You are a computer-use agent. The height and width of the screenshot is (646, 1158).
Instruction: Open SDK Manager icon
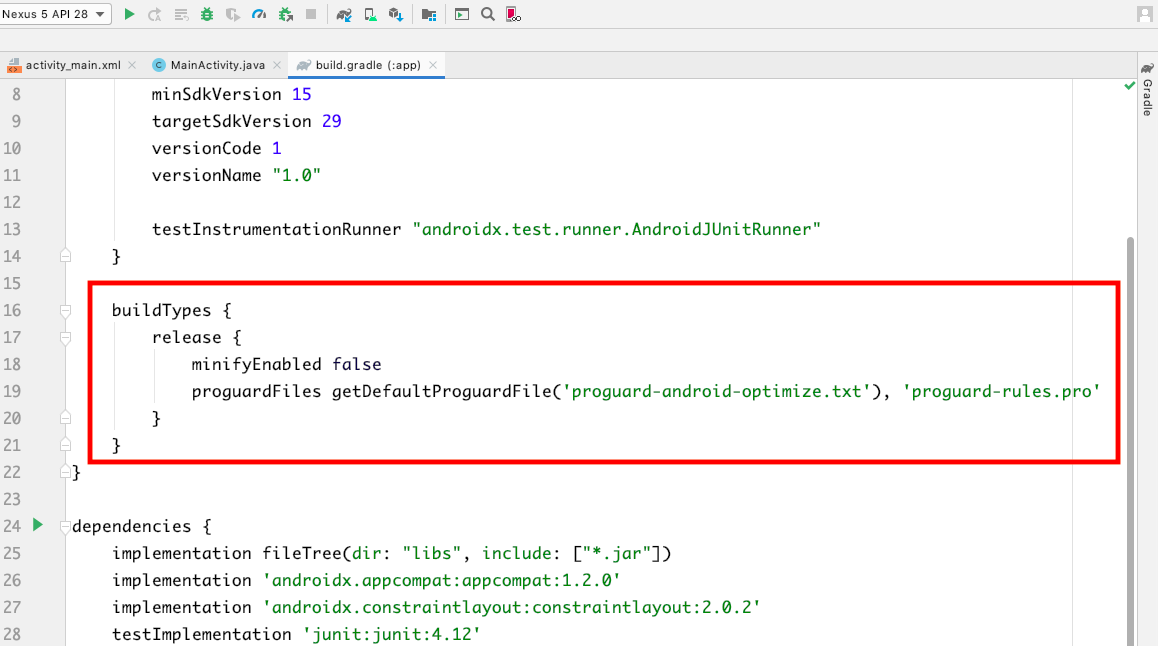(x=396, y=14)
